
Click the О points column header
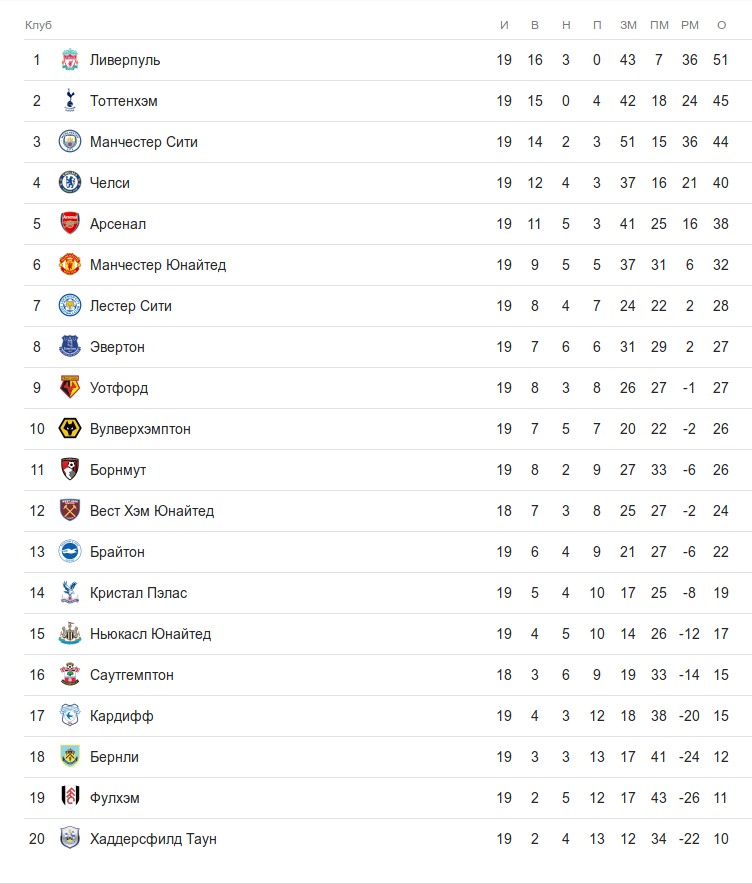[x=721, y=24]
